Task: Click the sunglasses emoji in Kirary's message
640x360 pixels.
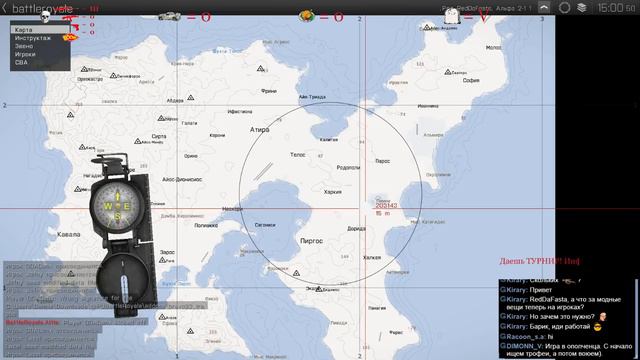Action: coord(598,327)
